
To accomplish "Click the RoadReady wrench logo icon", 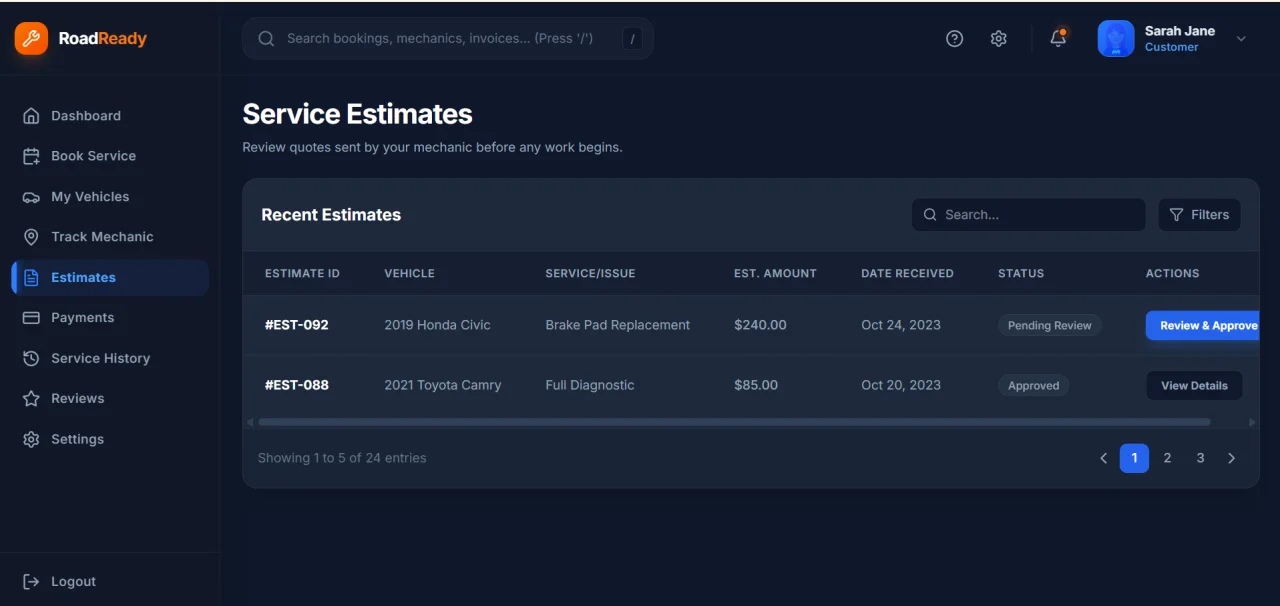I will (31, 39).
